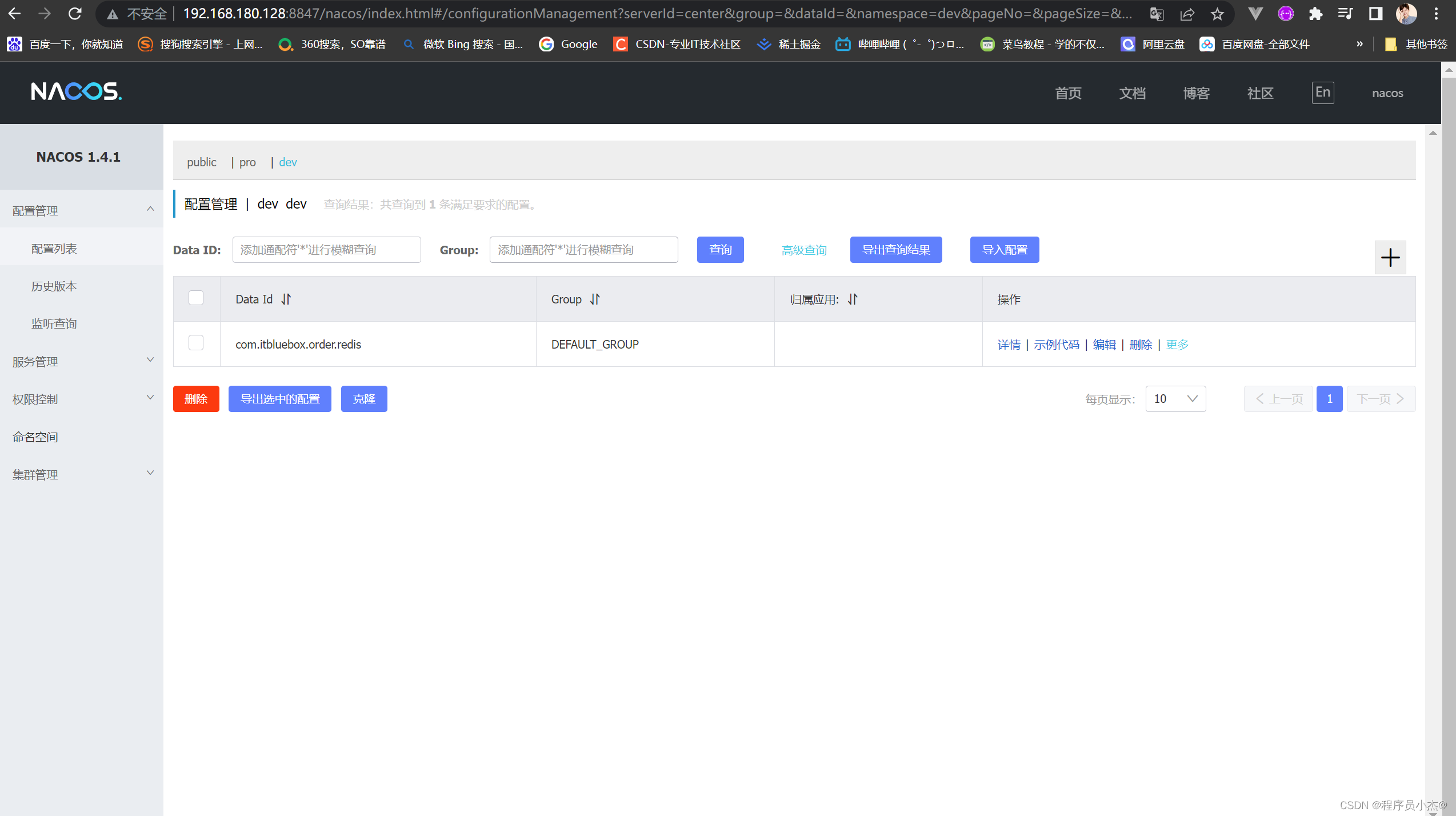
Task: Click 编辑 for redis config
Action: pos(1104,345)
